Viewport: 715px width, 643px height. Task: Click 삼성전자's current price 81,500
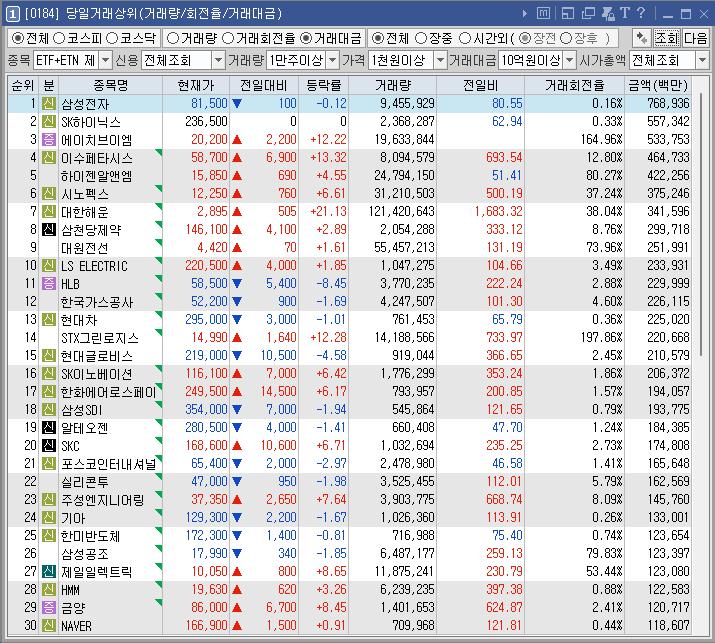click(x=209, y=104)
